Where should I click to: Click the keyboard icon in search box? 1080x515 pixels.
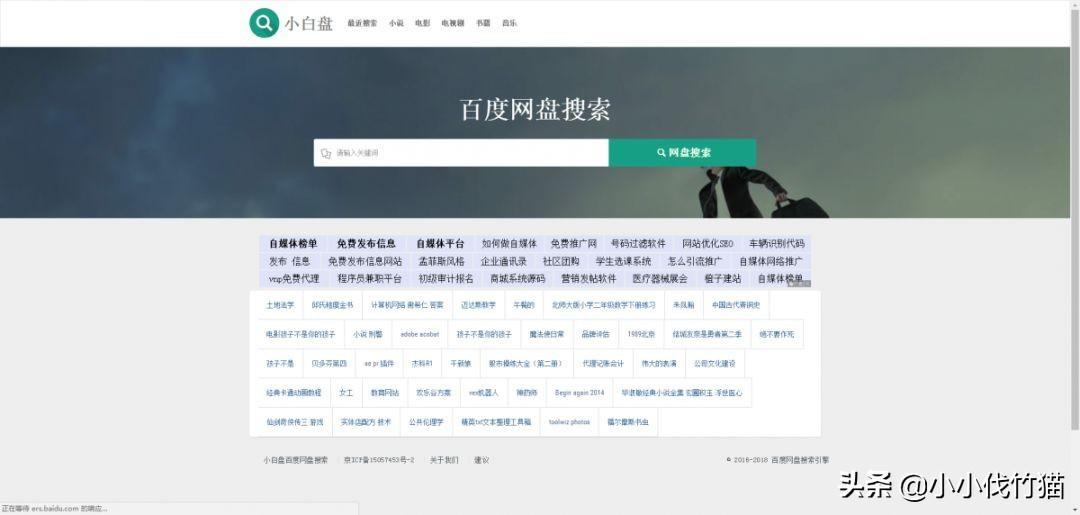pos(325,153)
